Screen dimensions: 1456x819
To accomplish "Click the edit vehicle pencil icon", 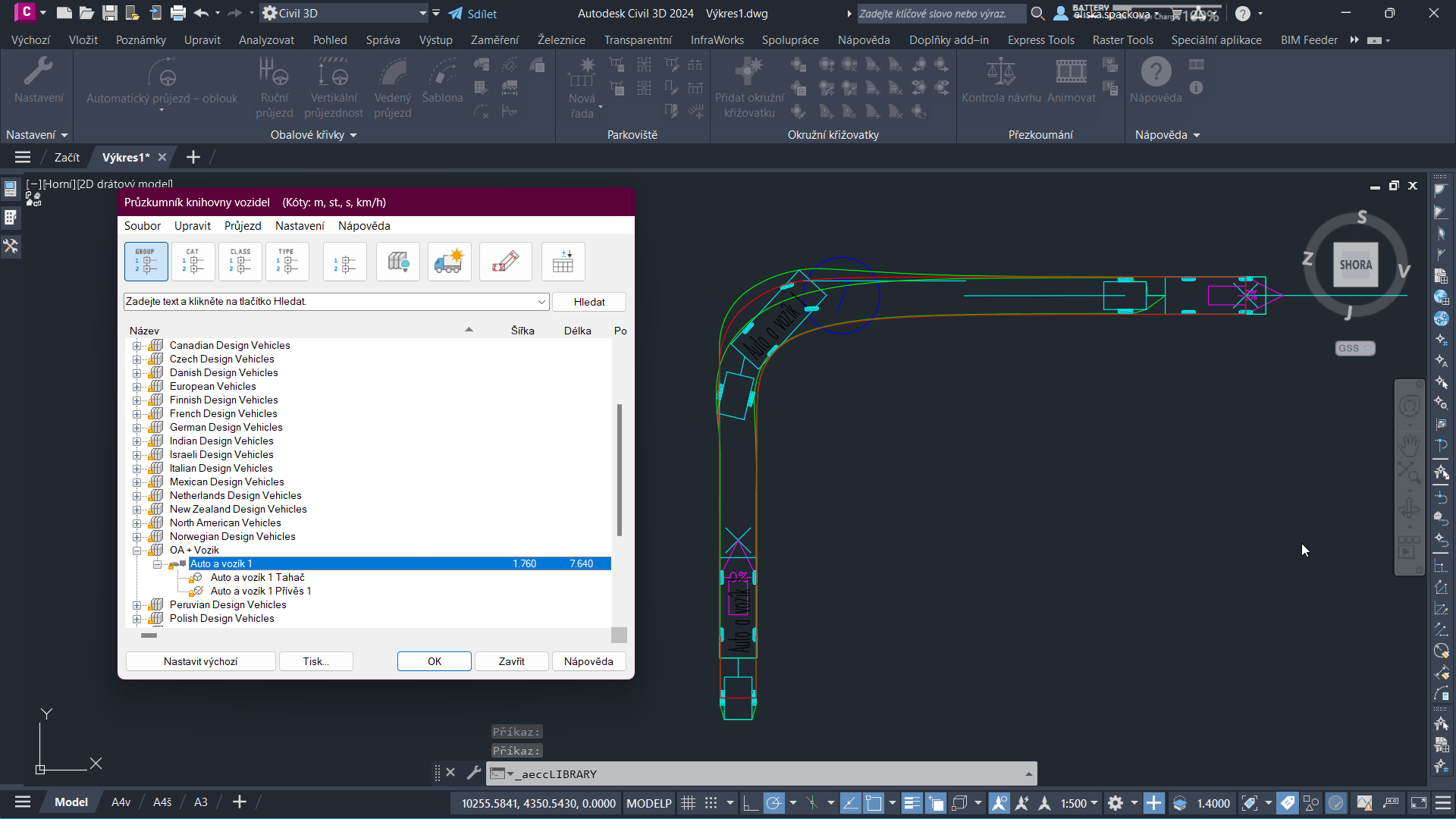I will (505, 262).
